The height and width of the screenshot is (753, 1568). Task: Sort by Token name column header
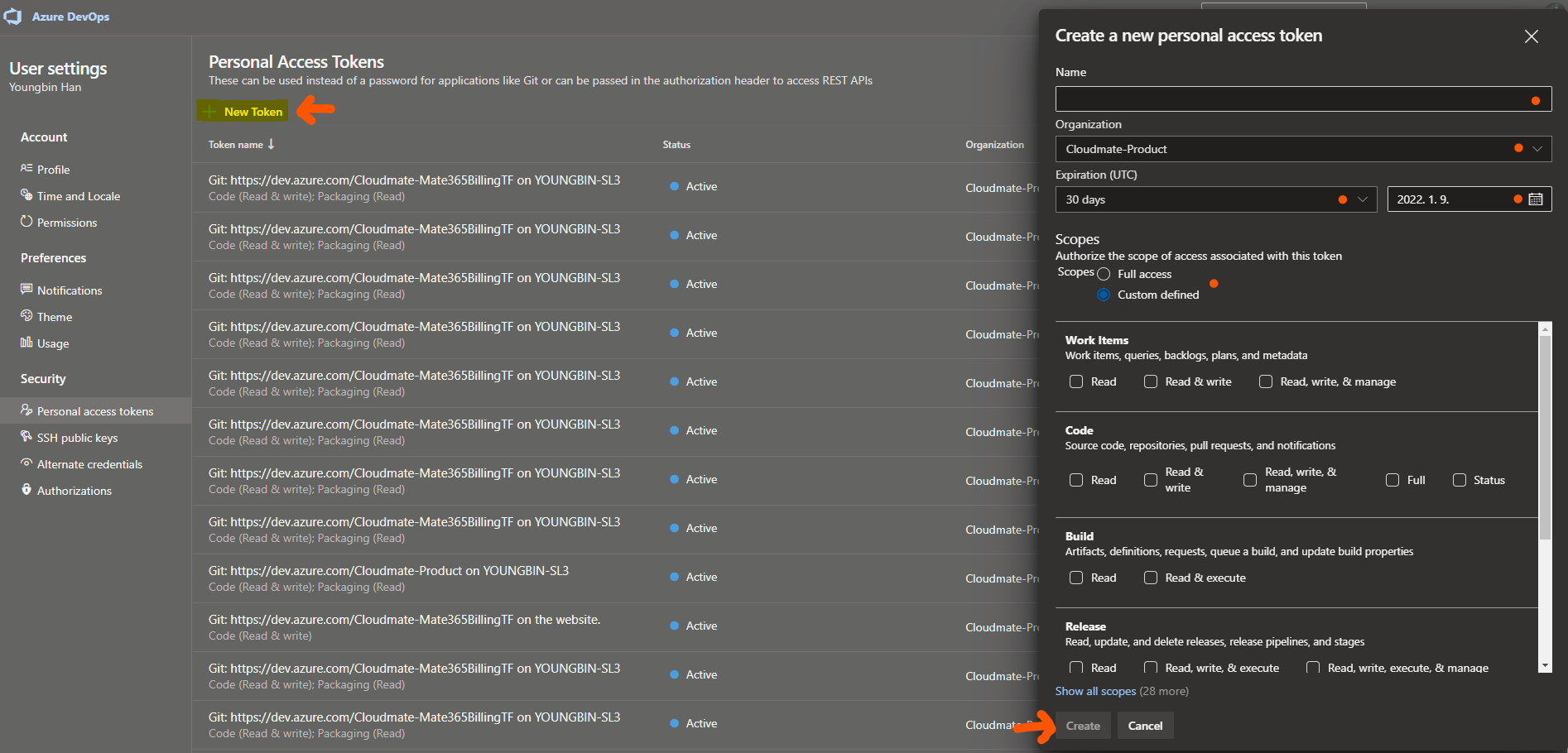point(236,145)
